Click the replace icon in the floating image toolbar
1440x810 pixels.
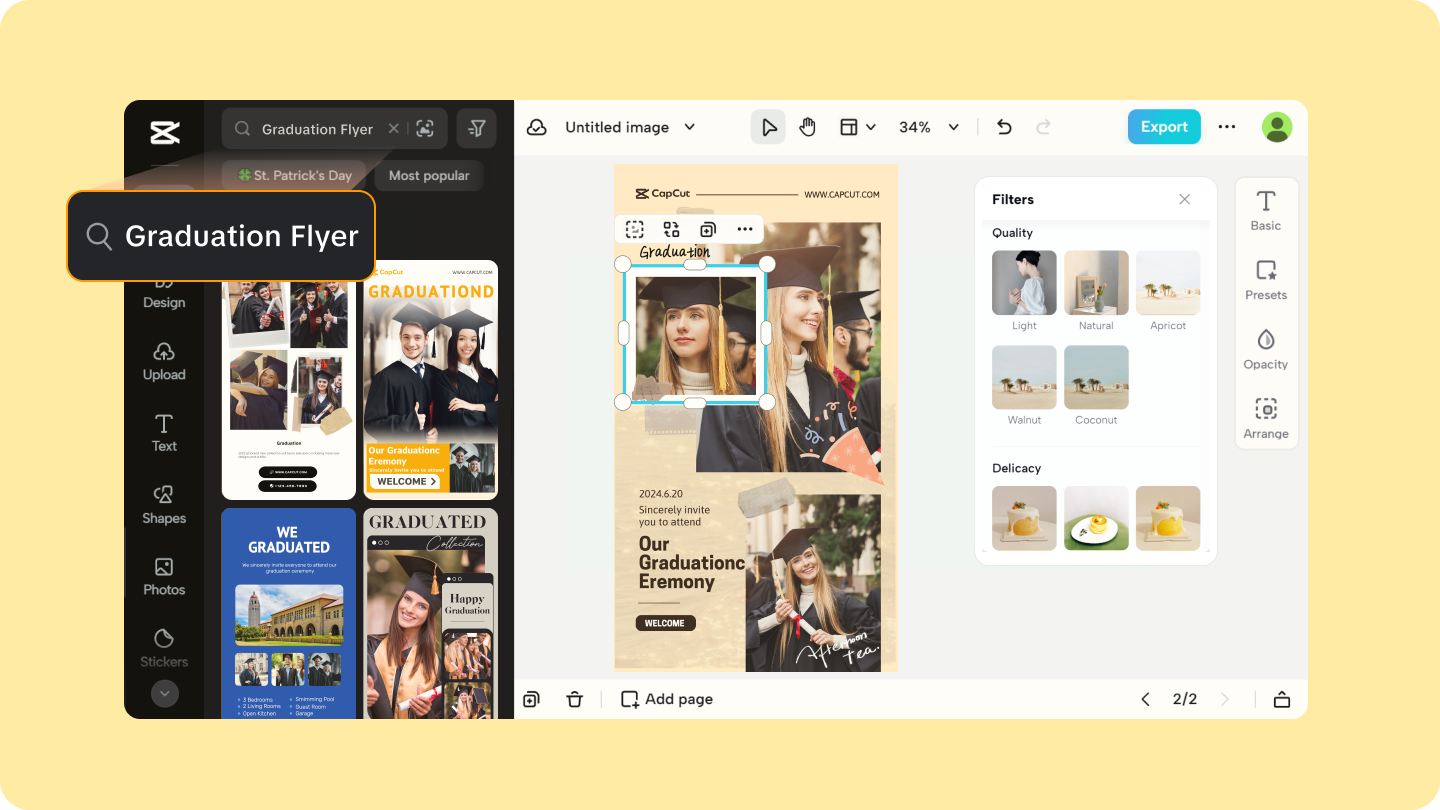671,229
